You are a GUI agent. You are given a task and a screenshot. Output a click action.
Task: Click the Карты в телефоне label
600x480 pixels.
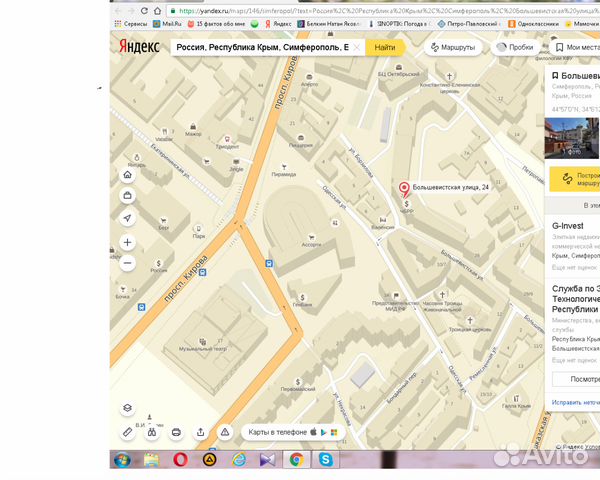coord(277,432)
